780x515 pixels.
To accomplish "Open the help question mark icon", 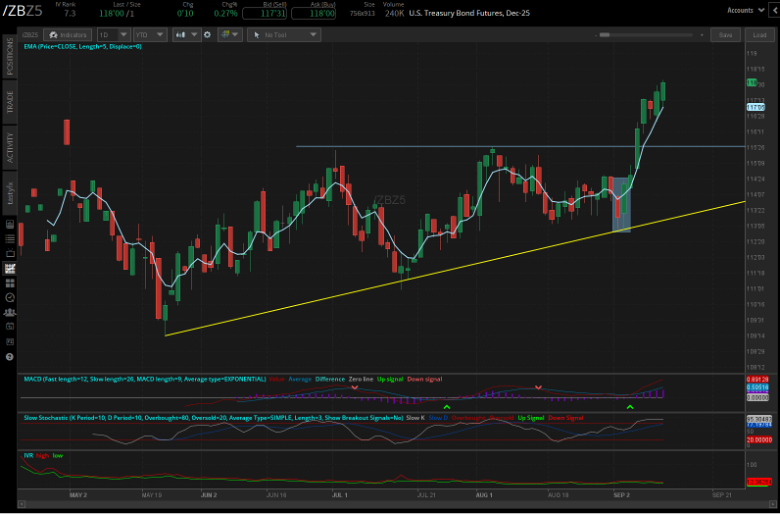I will 10,357.
